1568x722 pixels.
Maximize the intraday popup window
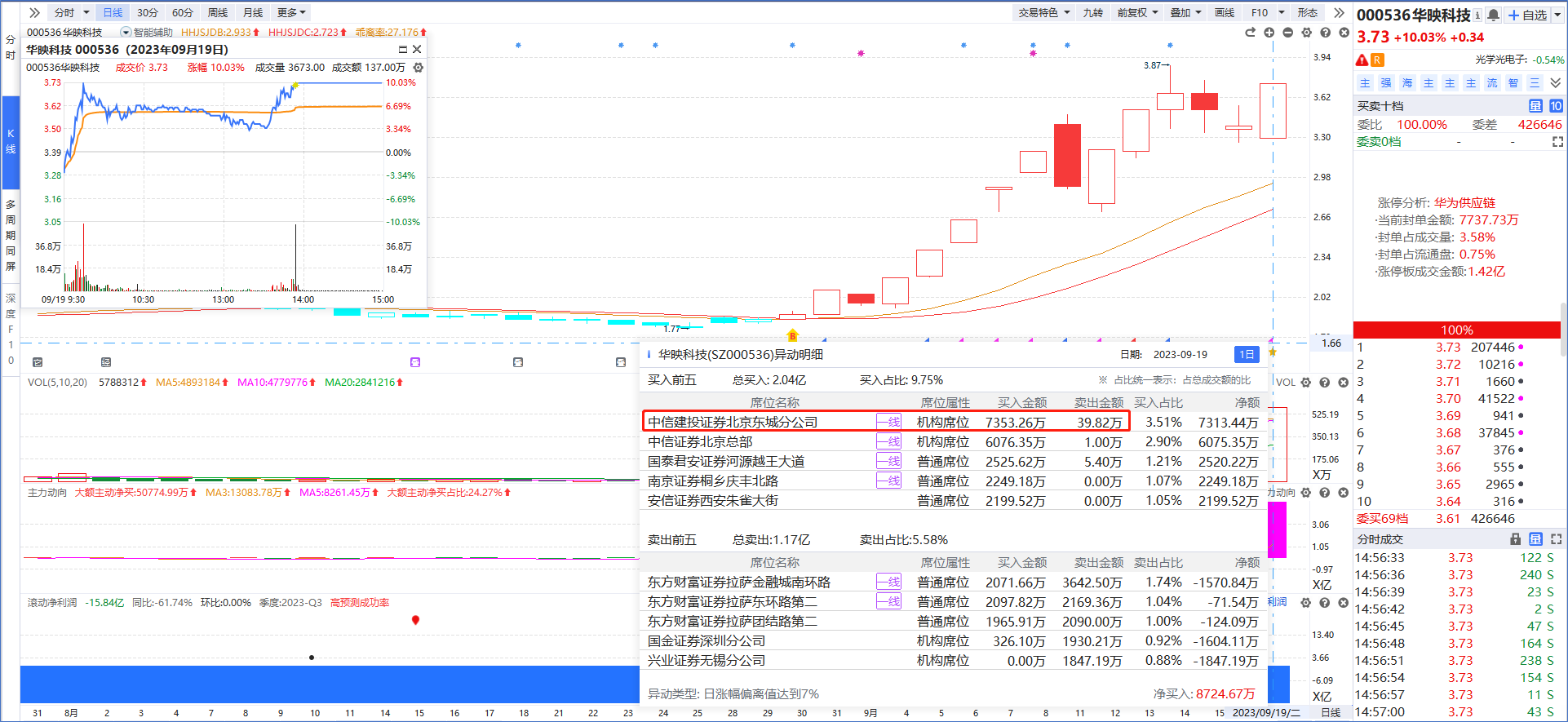pos(402,50)
